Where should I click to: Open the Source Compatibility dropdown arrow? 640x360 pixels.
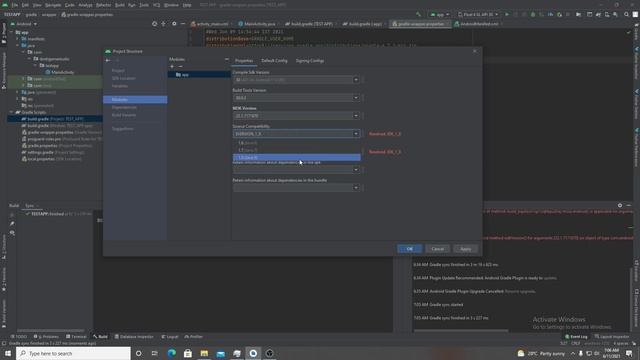coord(356,133)
